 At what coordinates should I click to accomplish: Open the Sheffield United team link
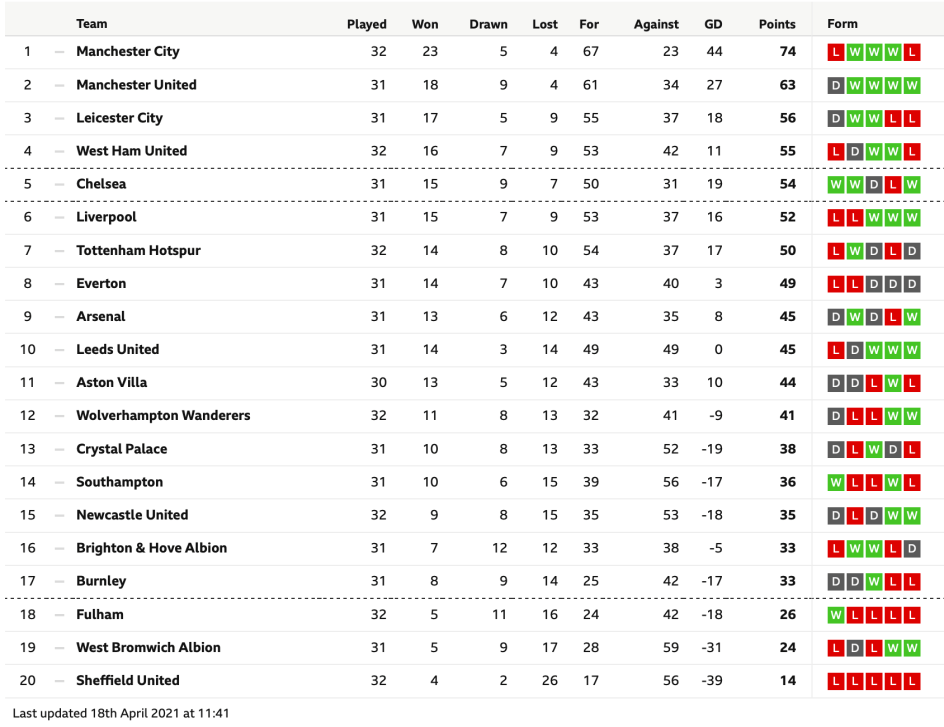pos(128,681)
